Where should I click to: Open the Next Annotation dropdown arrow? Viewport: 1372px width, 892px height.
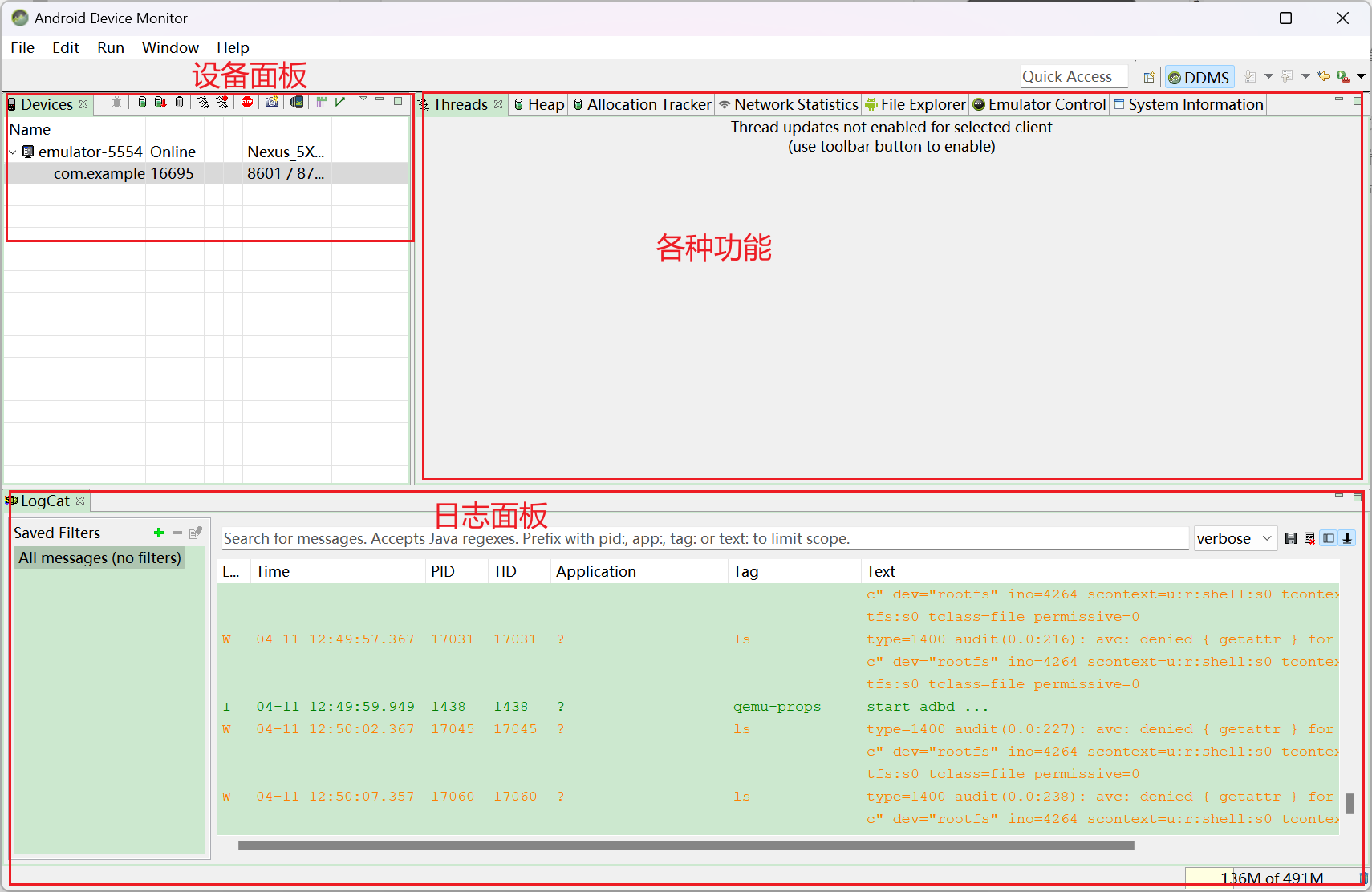pyautogui.click(x=1268, y=77)
